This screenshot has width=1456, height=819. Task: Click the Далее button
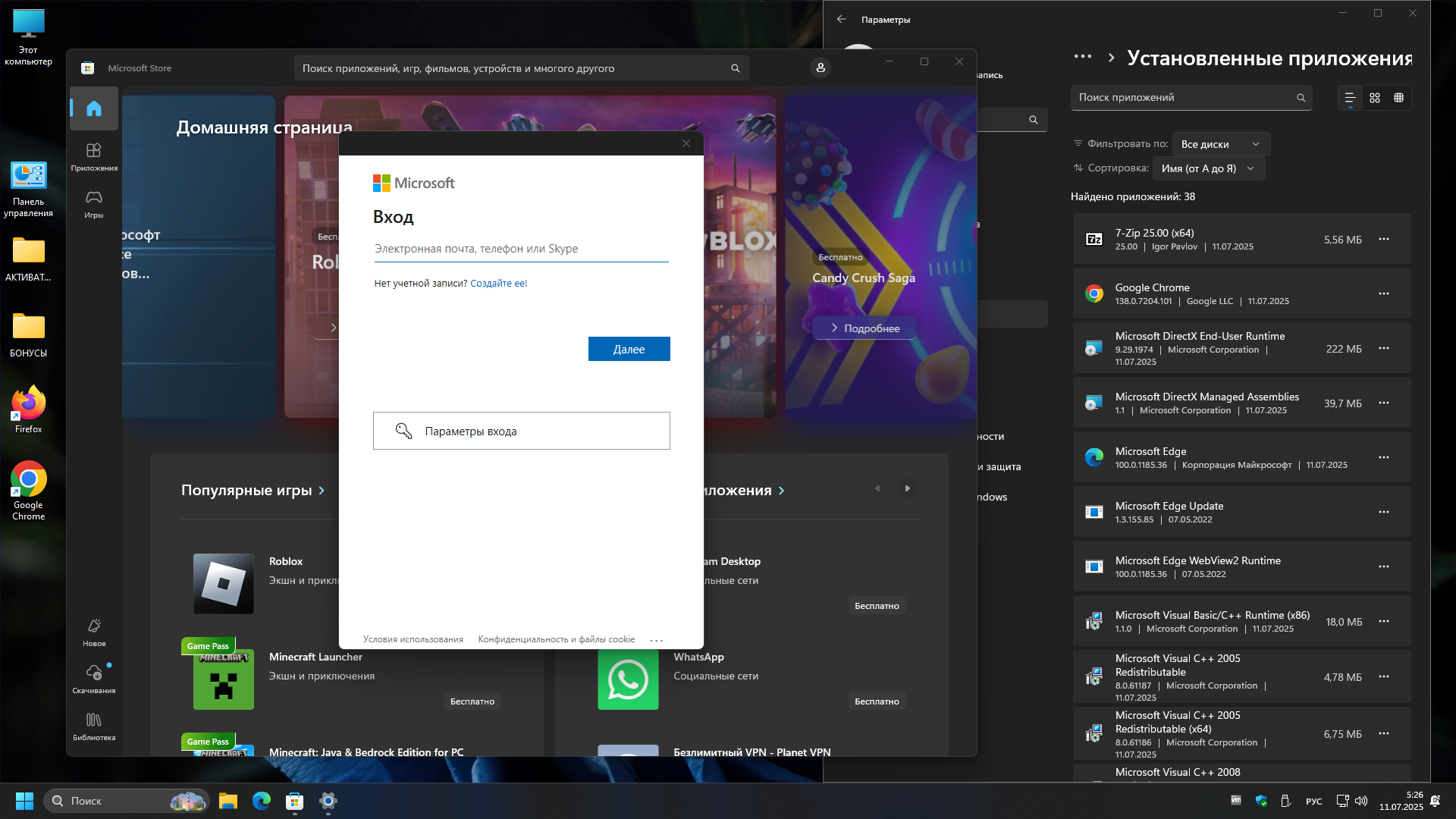click(x=629, y=349)
